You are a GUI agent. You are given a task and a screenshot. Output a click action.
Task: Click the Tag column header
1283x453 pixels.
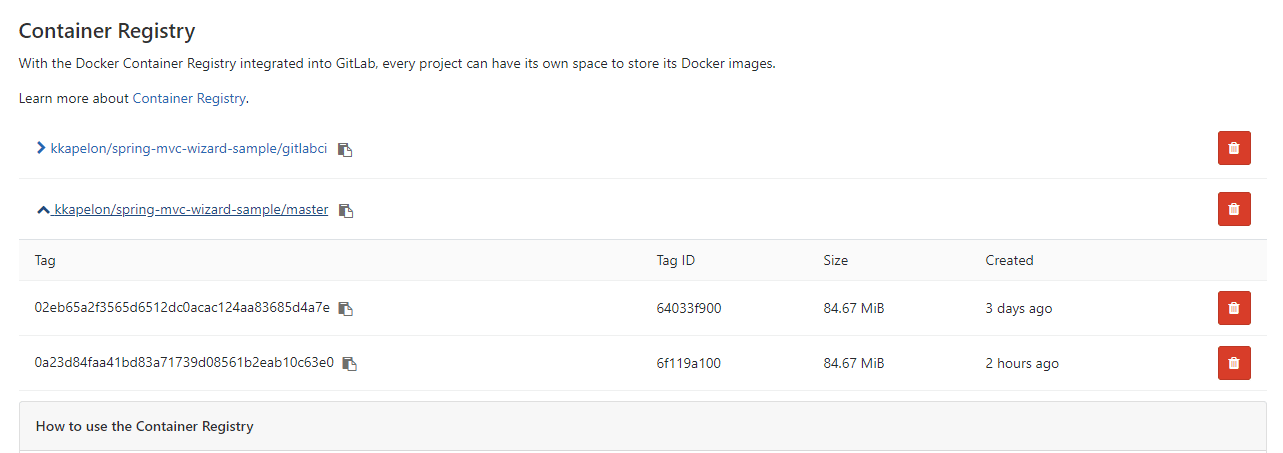[45, 260]
